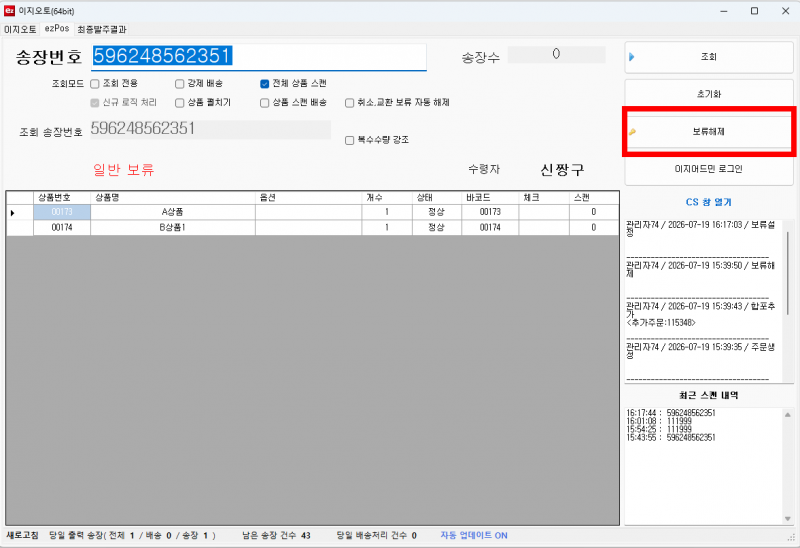Open the CS 창 열기 link
Image resolution: width=800 pixels, height=548 pixels.
click(709, 202)
